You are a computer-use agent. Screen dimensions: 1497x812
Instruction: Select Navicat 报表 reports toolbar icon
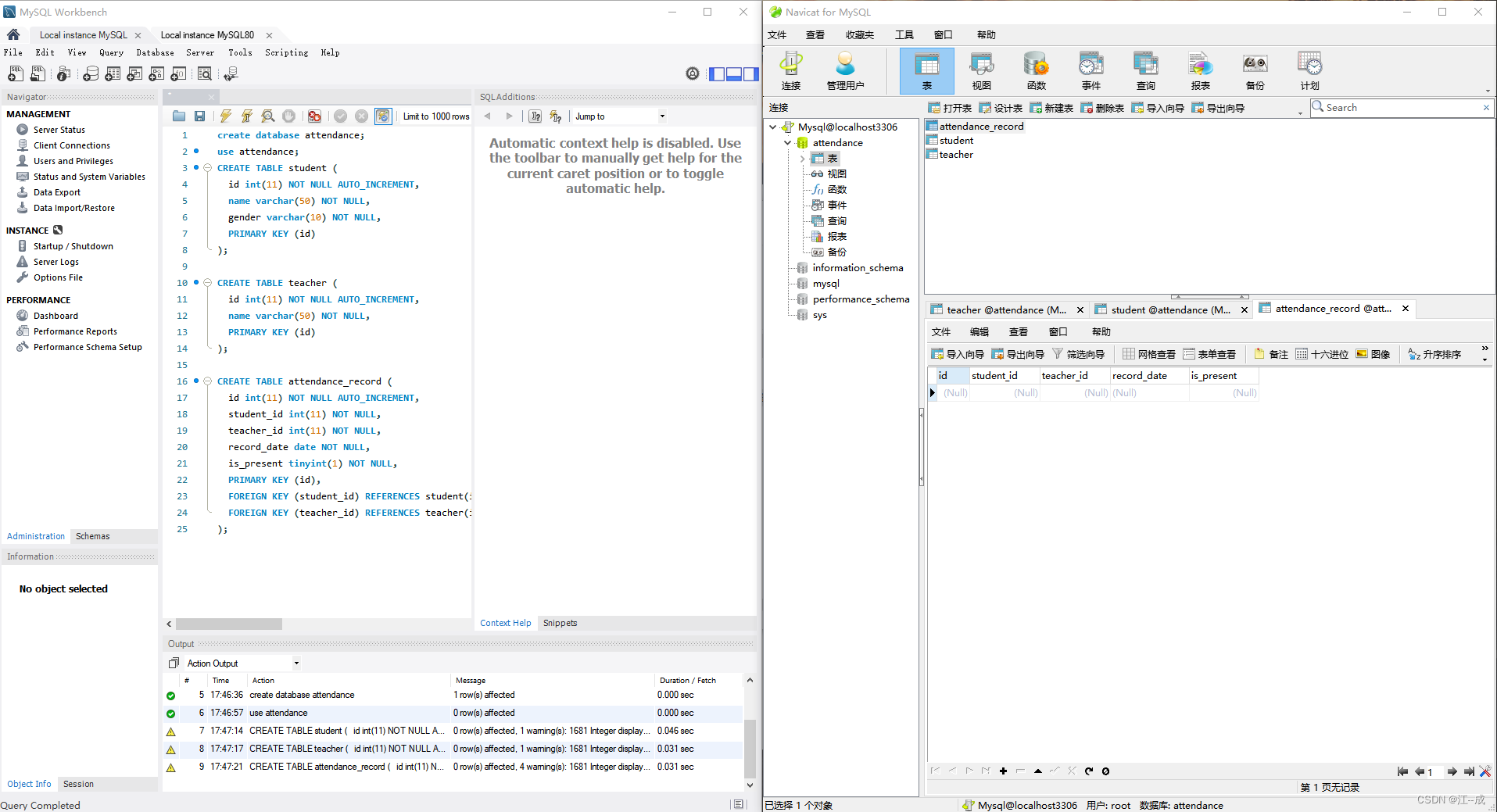pyautogui.click(x=1201, y=70)
